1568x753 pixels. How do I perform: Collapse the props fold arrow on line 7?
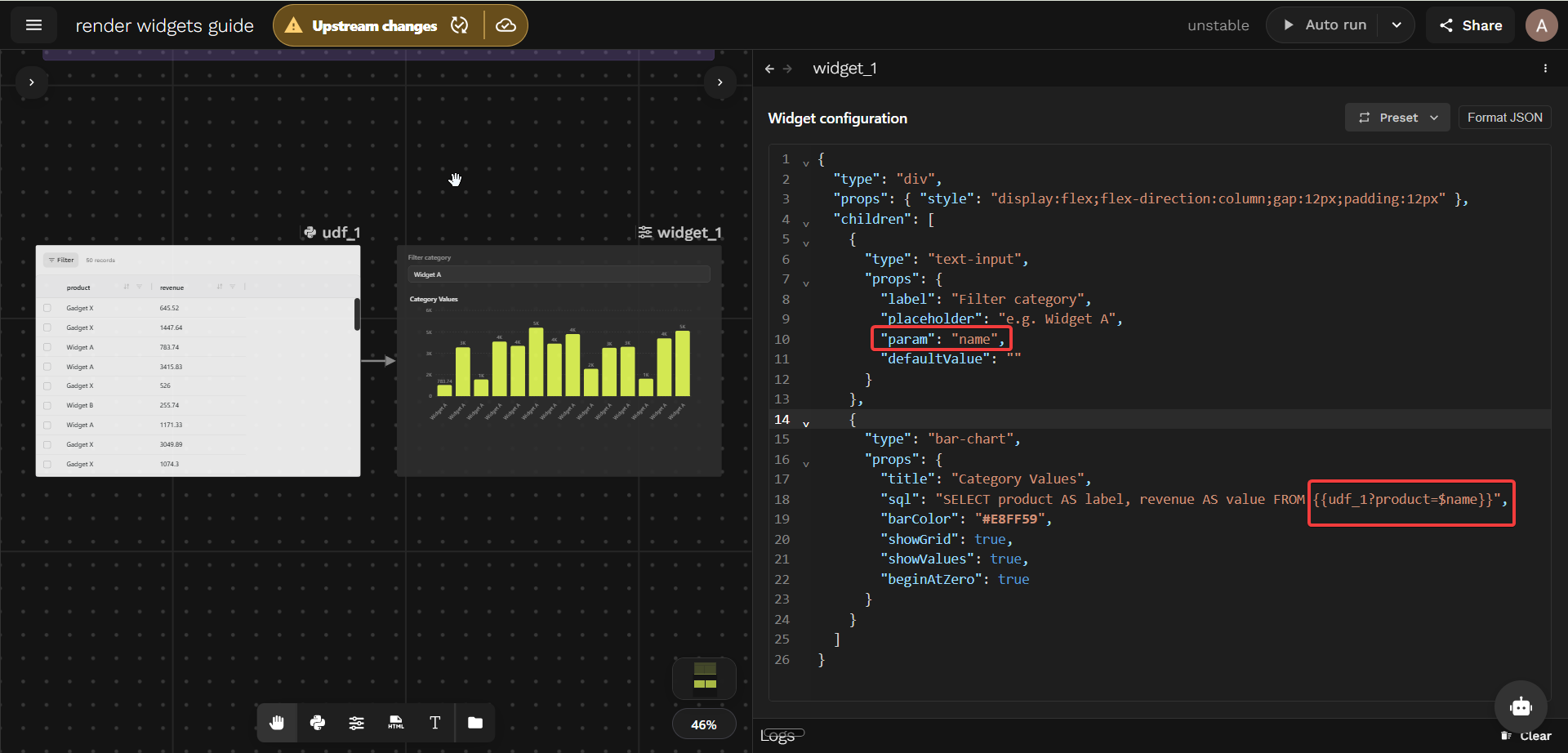[806, 283]
